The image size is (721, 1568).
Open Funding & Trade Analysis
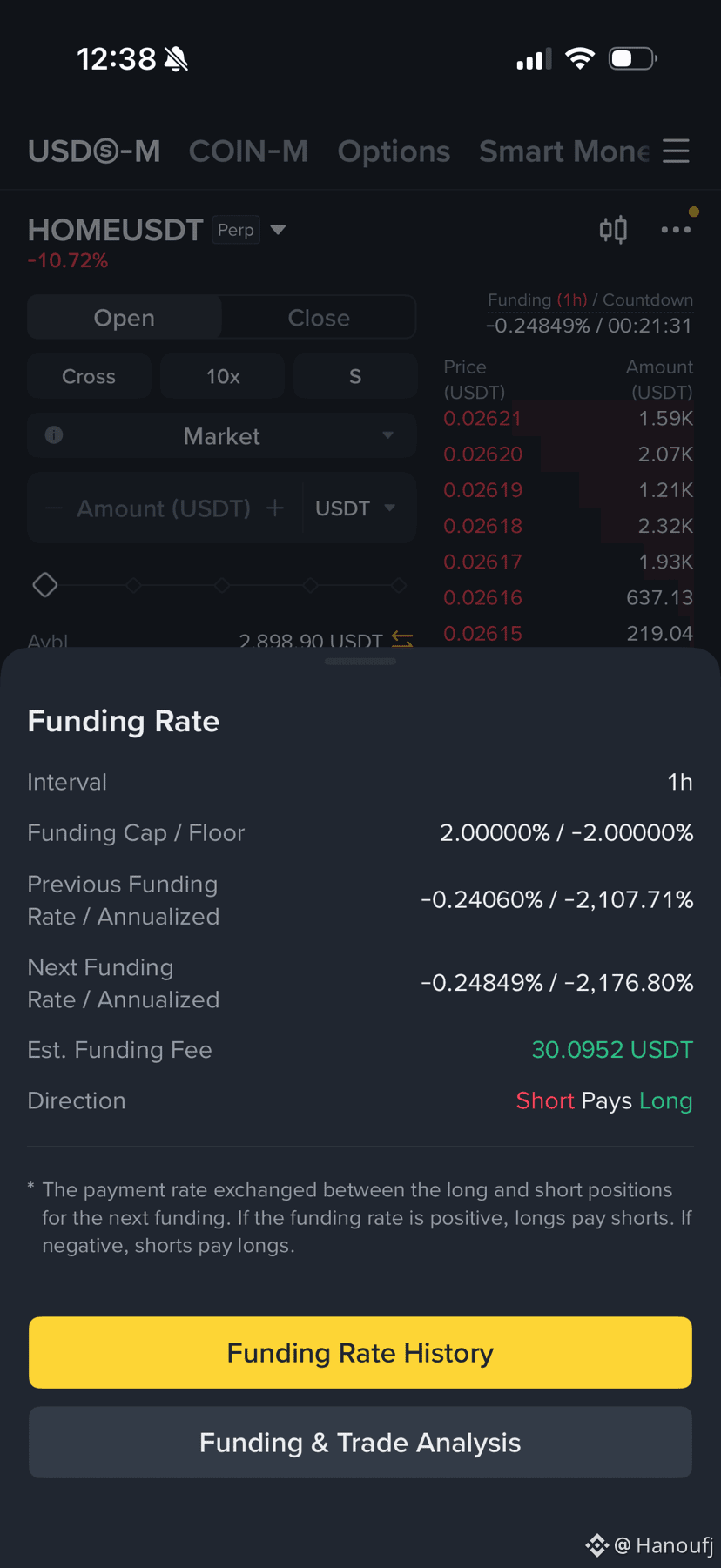(360, 1442)
